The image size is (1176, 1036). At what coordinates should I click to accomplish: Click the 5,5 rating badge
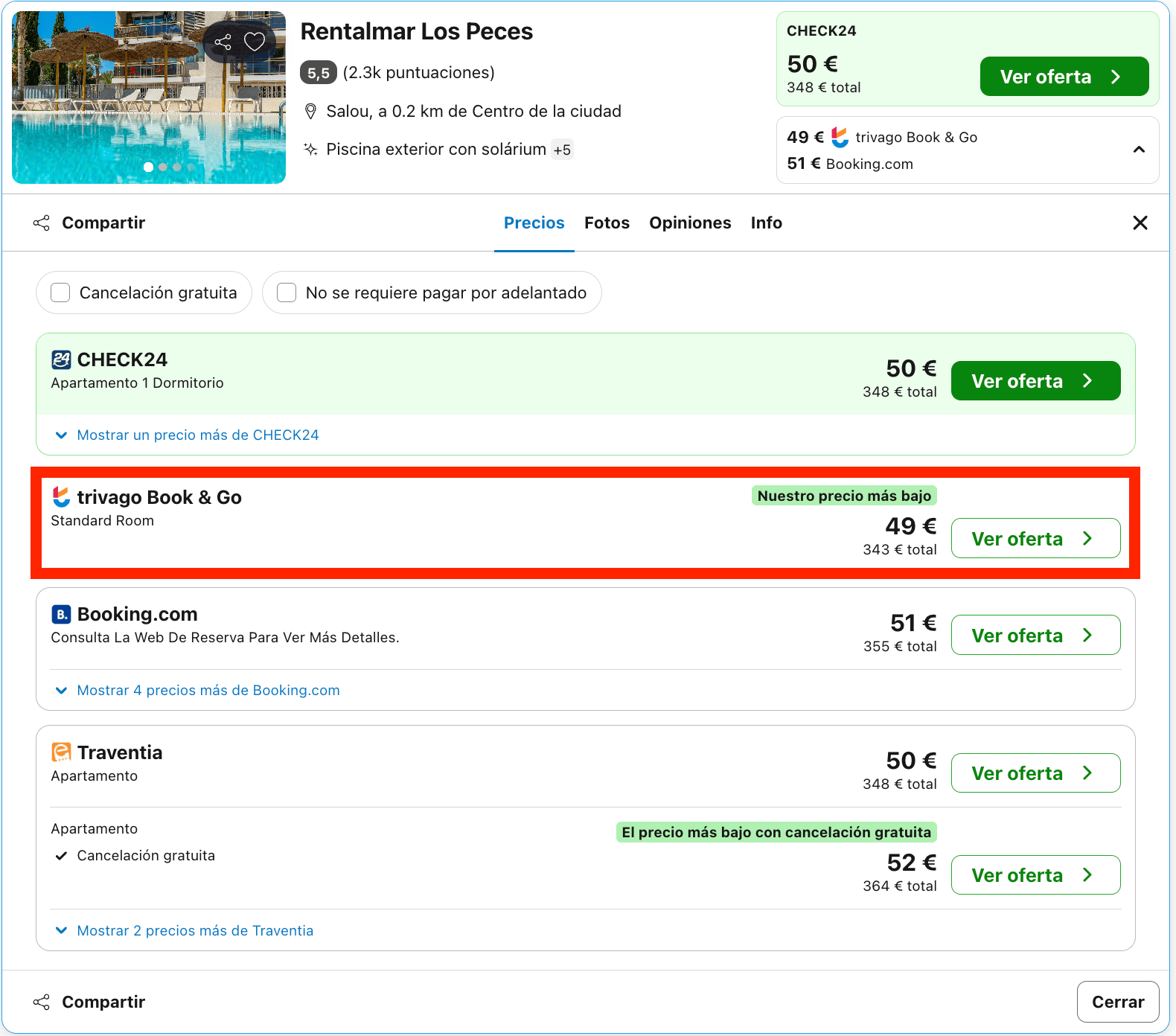tap(319, 73)
